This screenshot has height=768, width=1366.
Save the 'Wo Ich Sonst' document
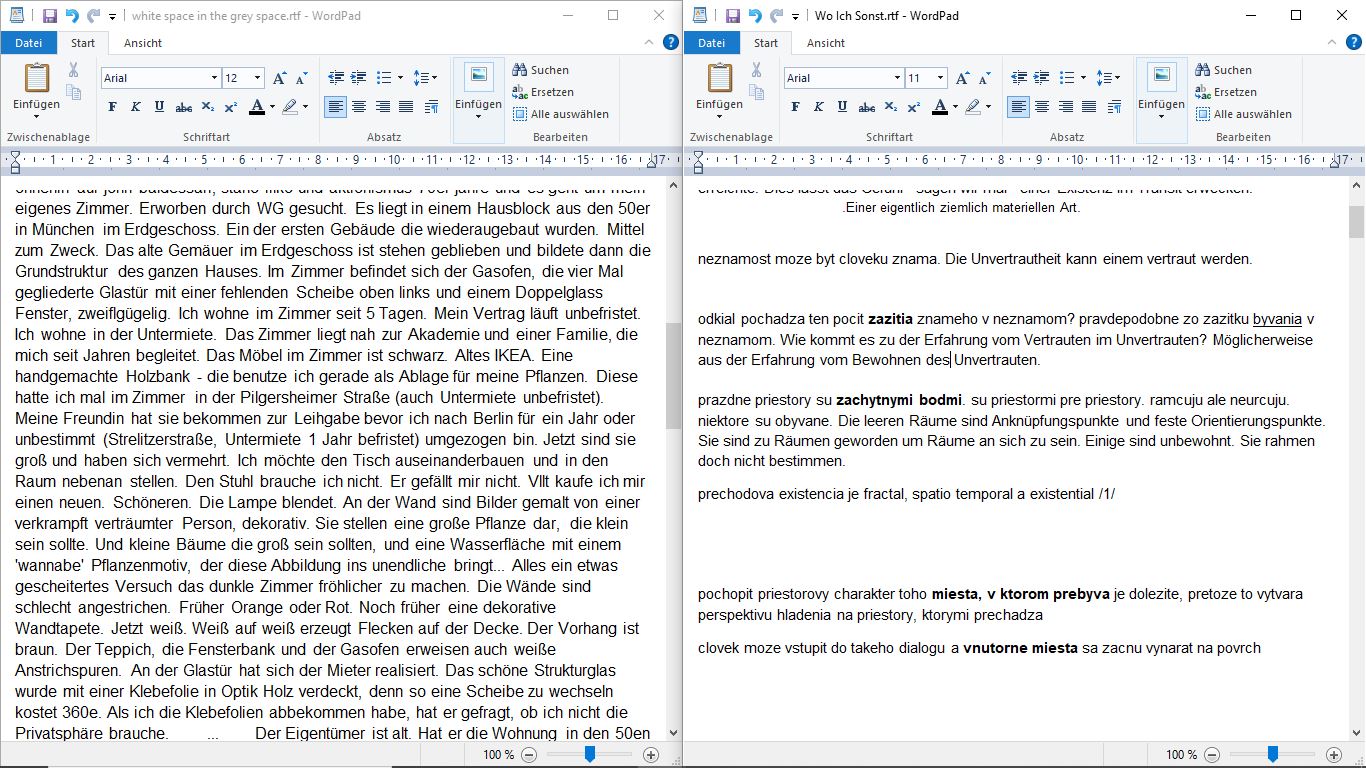733,16
